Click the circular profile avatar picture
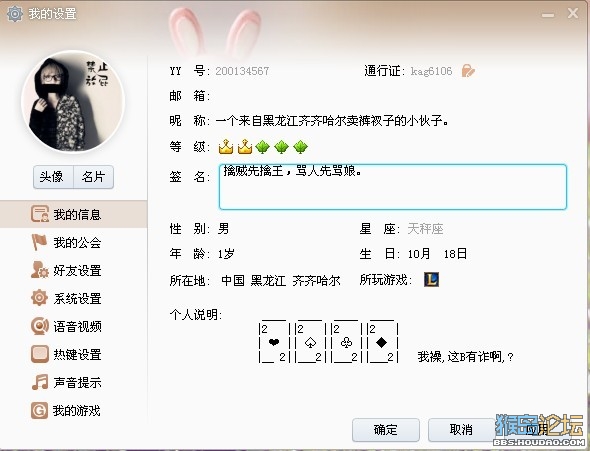Viewport: 590px width, 451px height. (73, 102)
